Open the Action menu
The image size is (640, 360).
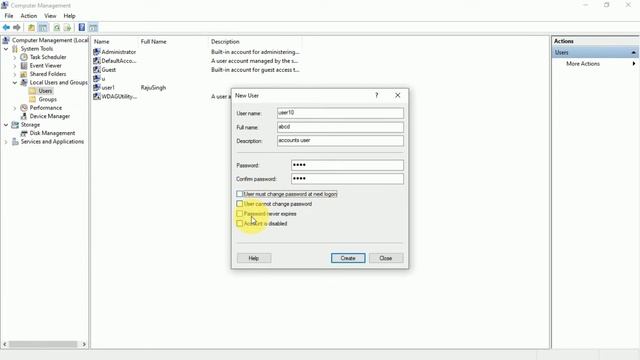[x=29, y=16]
